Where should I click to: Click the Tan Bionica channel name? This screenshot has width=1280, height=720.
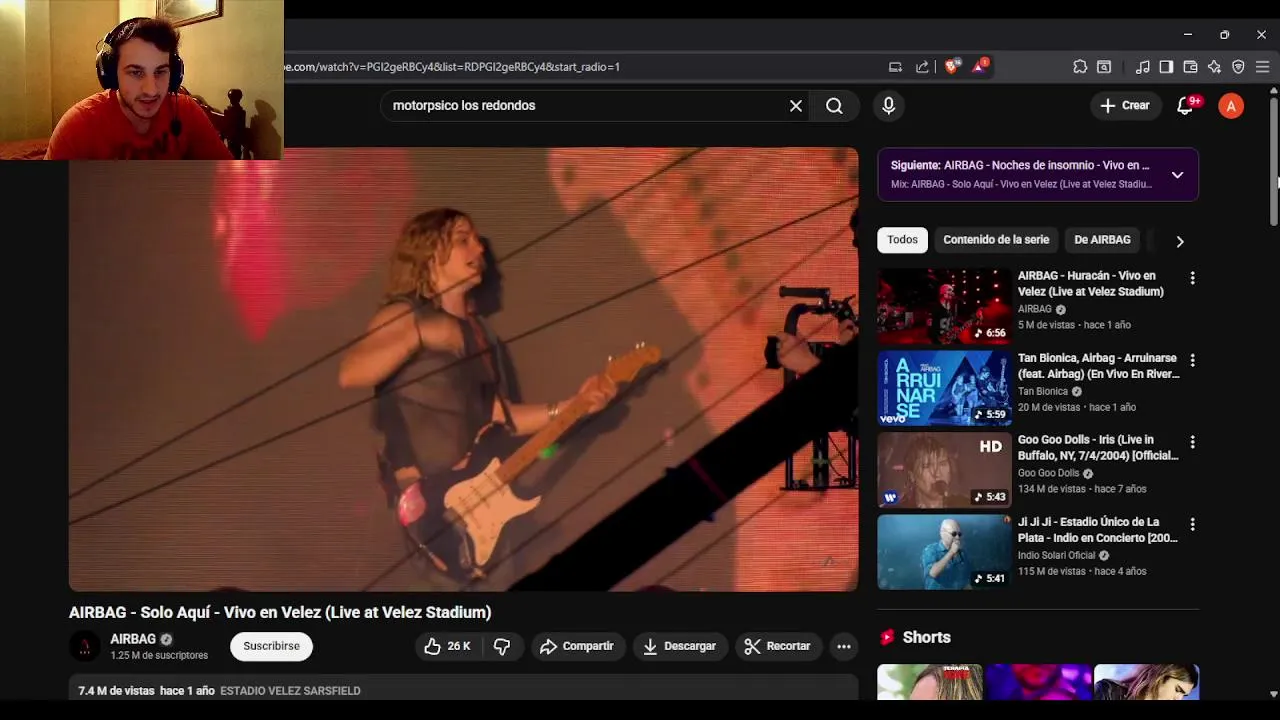tap(1043, 392)
